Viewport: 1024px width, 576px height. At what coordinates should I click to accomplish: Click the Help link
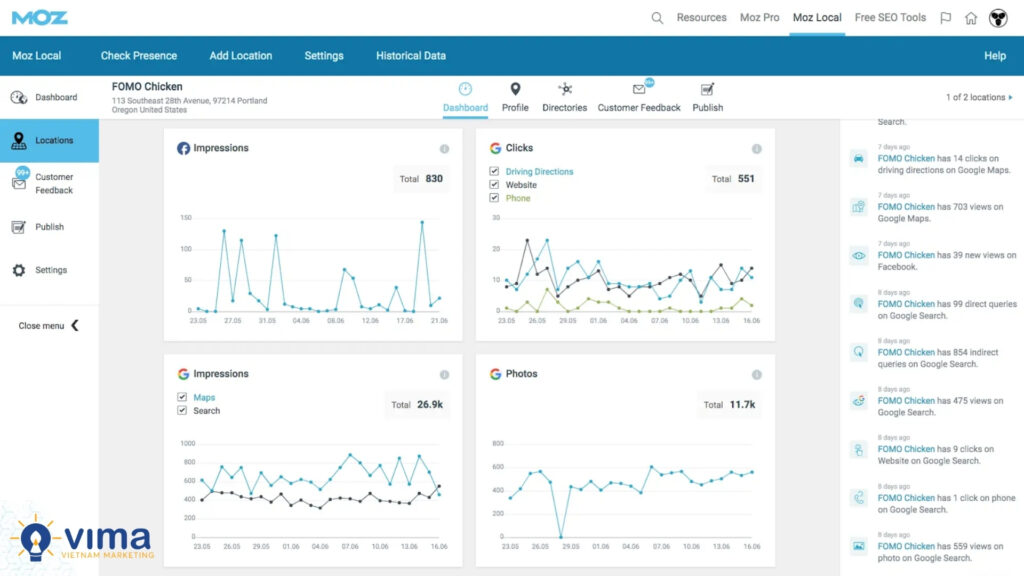tap(995, 56)
